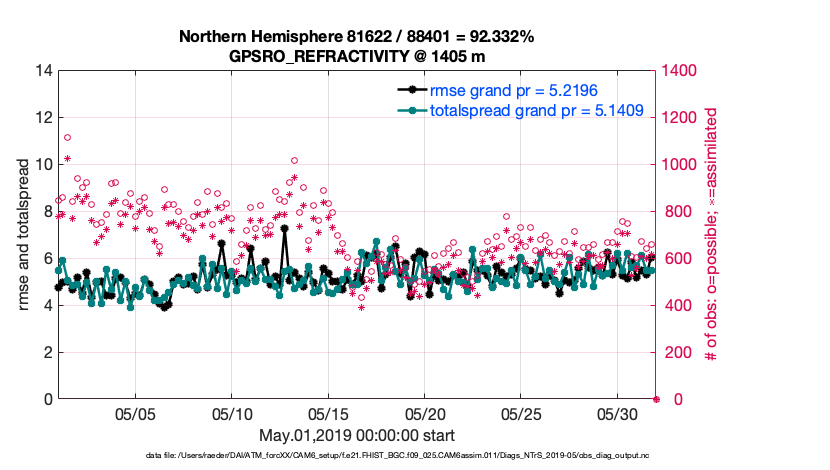Click the red asterisk at bottom-right axis corner
Image resolution: width=830 pixels, height=470 pixels.
pos(656,399)
